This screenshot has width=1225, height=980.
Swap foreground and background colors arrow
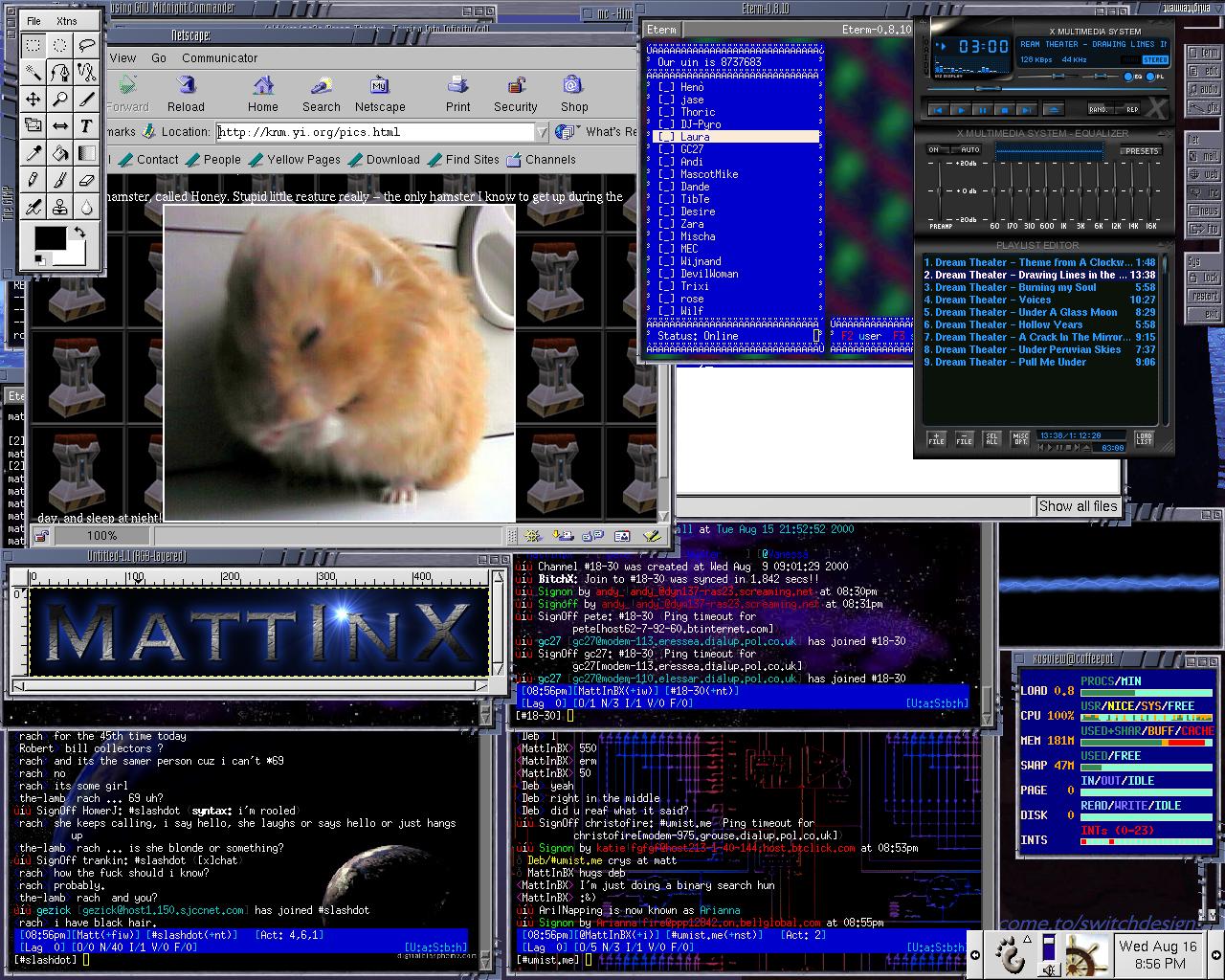click(x=80, y=233)
